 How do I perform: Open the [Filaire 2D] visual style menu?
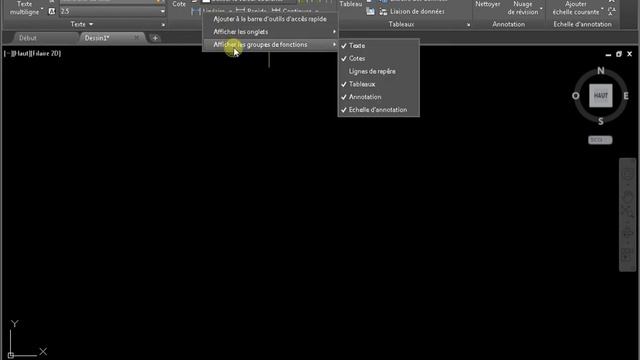(45, 53)
